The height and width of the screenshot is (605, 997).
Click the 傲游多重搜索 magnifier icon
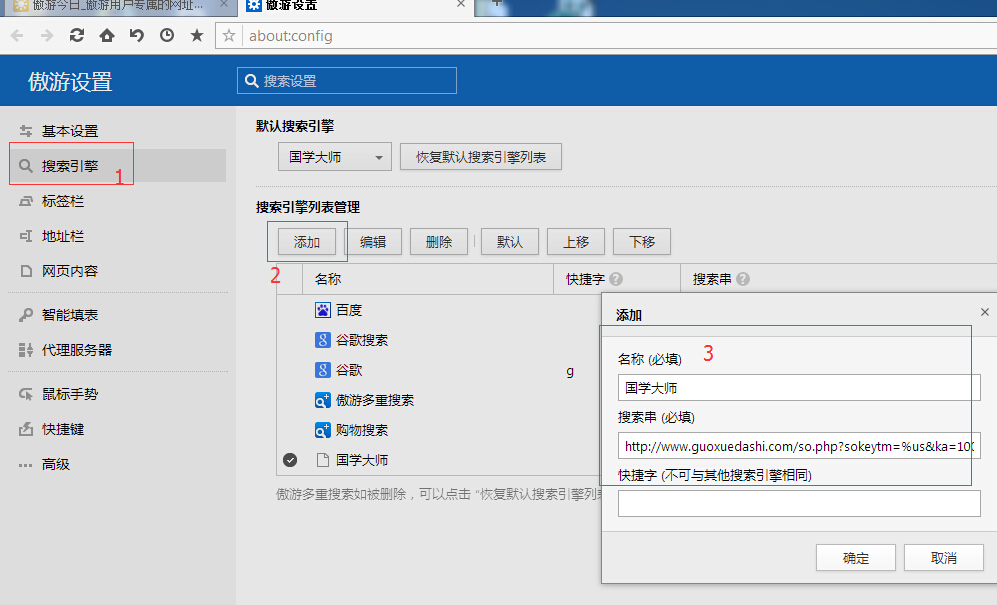(x=323, y=400)
